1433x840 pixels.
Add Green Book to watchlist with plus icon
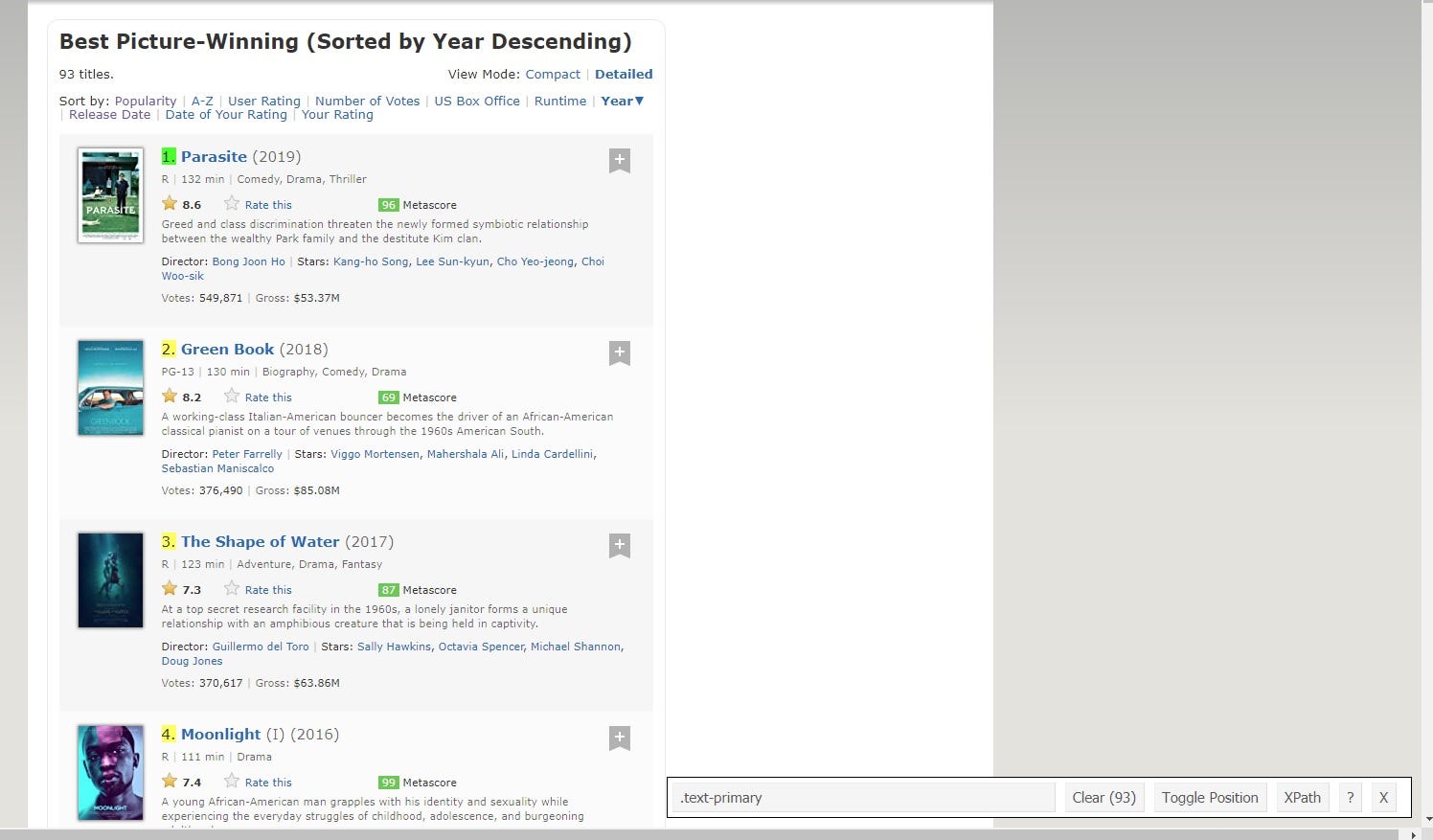click(x=620, y=352)
